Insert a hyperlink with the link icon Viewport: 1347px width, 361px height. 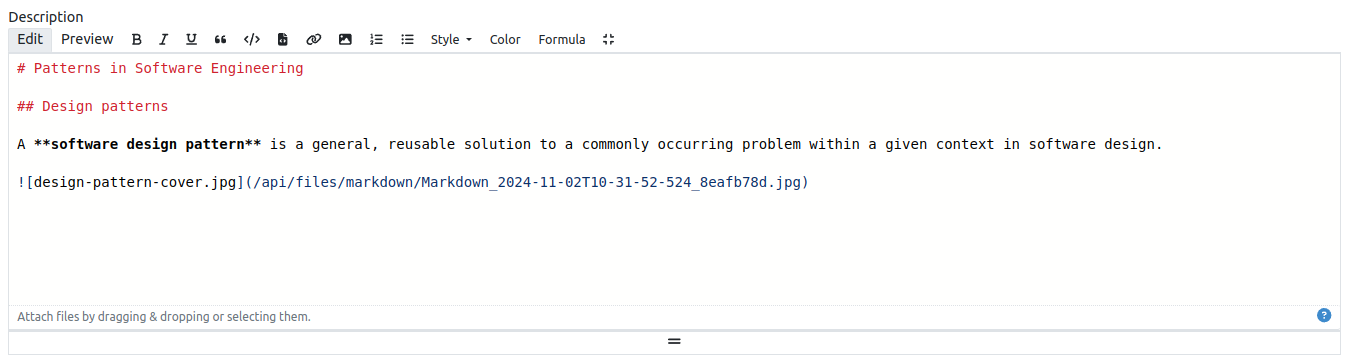313,40
